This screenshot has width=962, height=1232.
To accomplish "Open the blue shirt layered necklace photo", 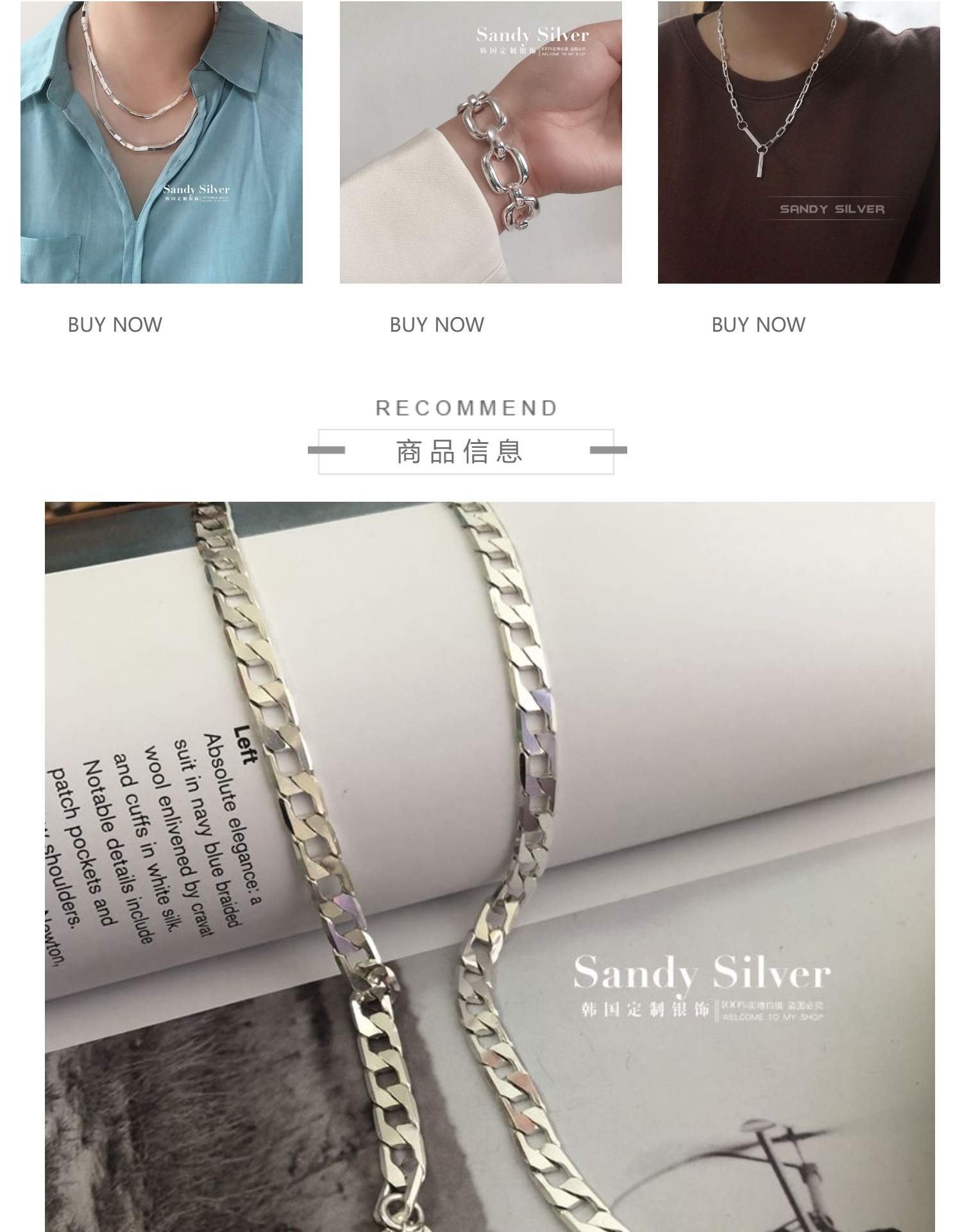I will click(162, 142).
